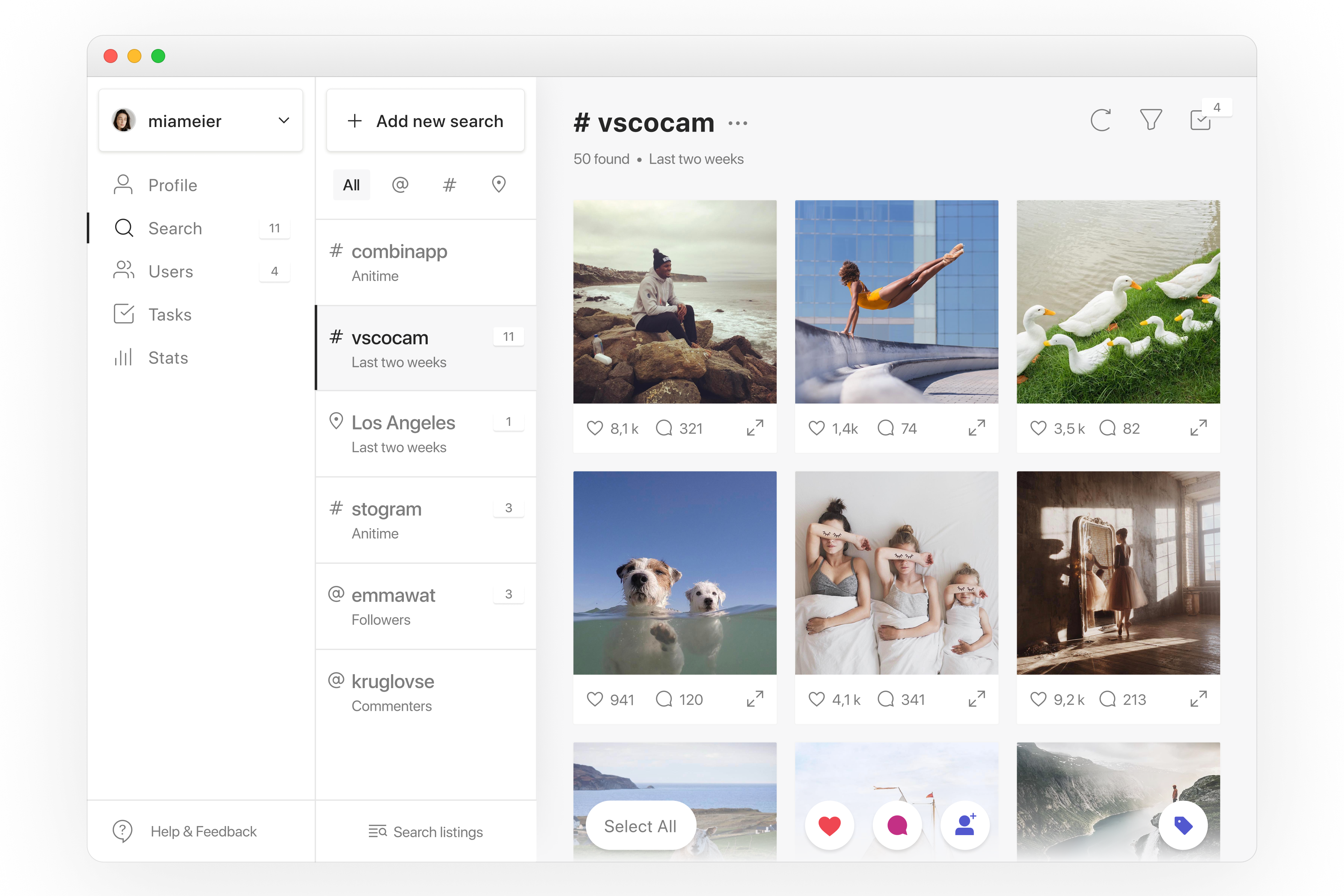Open comments on the dogs photo, 120
The width and height of the screenshot is (1344, 896).
pos(664,699)
